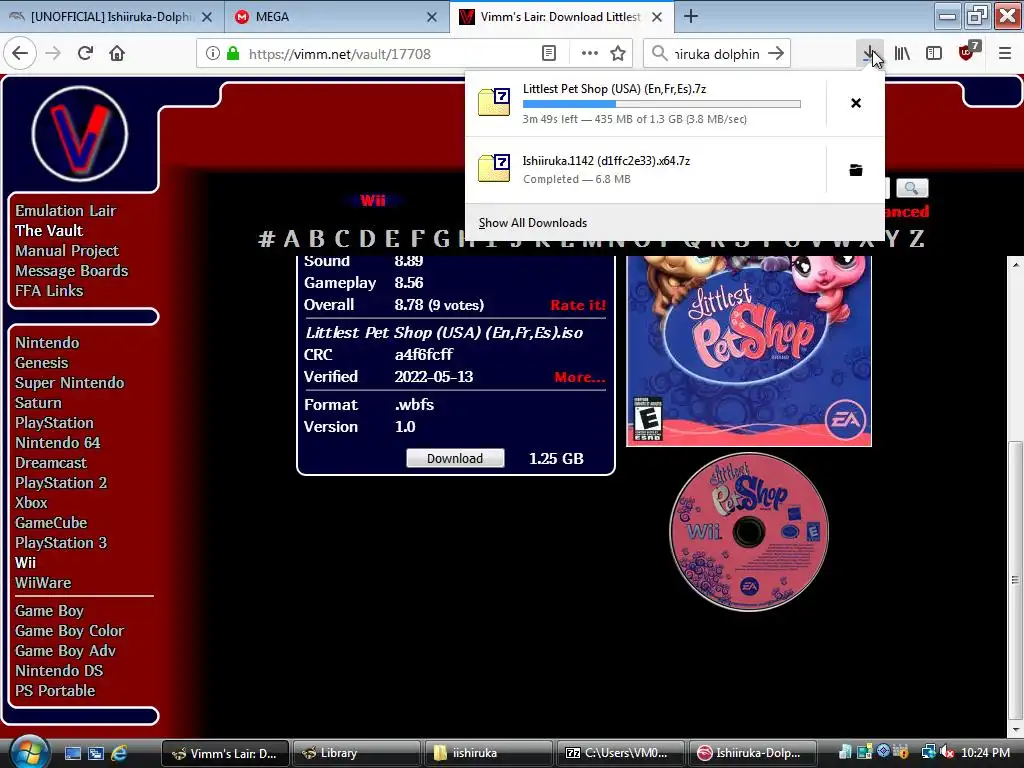1024x768 pixels.
Task: Open the uBlock Origin extension icon
Action: 968,52
